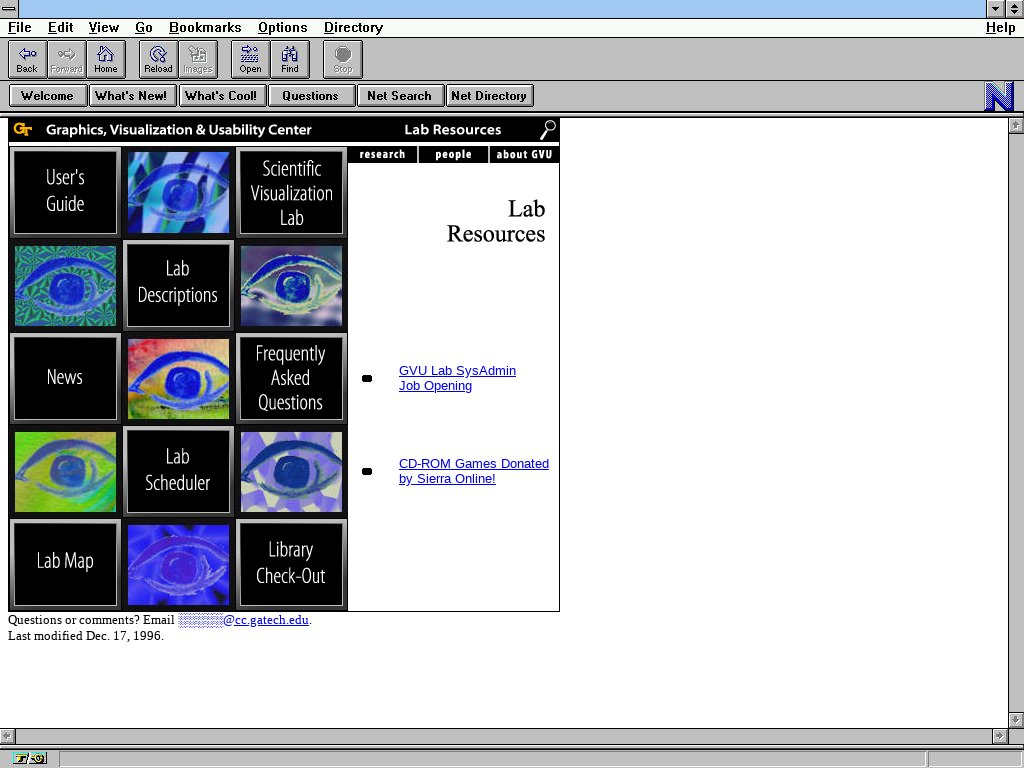Click the Netscape N logo
This screenshot has height=768, width=1024.
click(x=999, y=96)
